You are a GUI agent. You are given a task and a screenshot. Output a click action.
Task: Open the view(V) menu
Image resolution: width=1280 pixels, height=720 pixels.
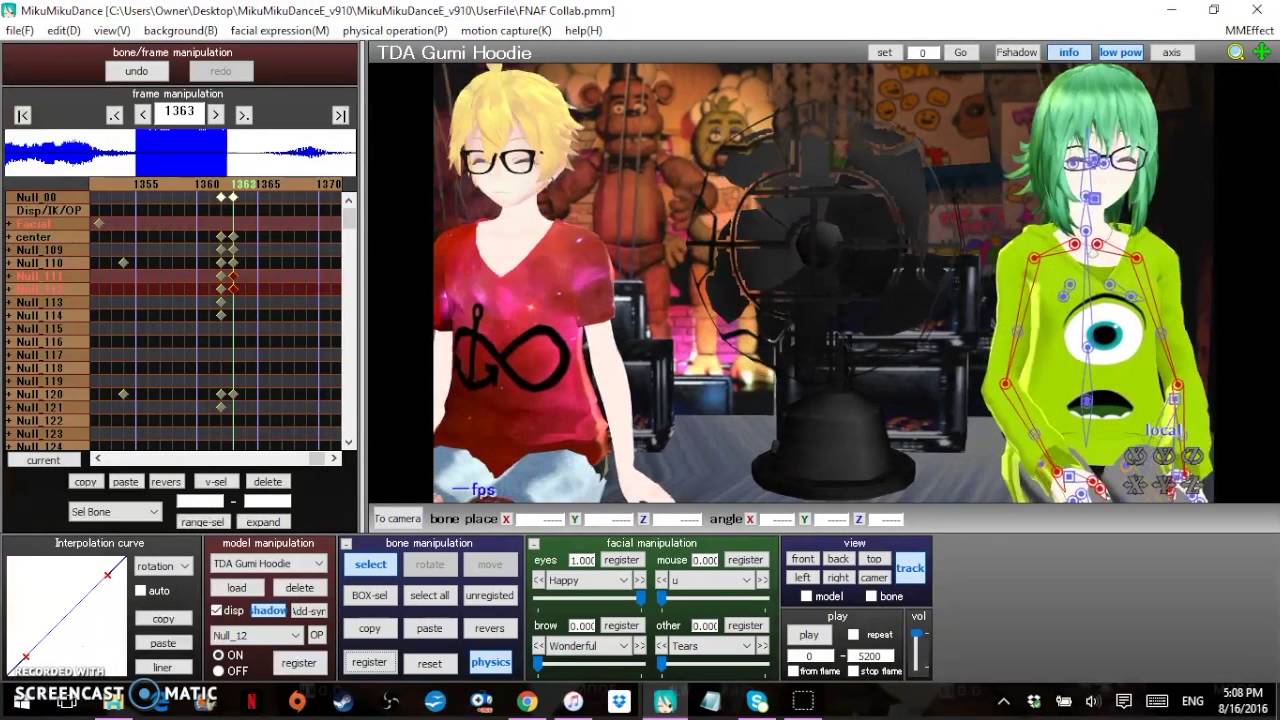point(112,31)
